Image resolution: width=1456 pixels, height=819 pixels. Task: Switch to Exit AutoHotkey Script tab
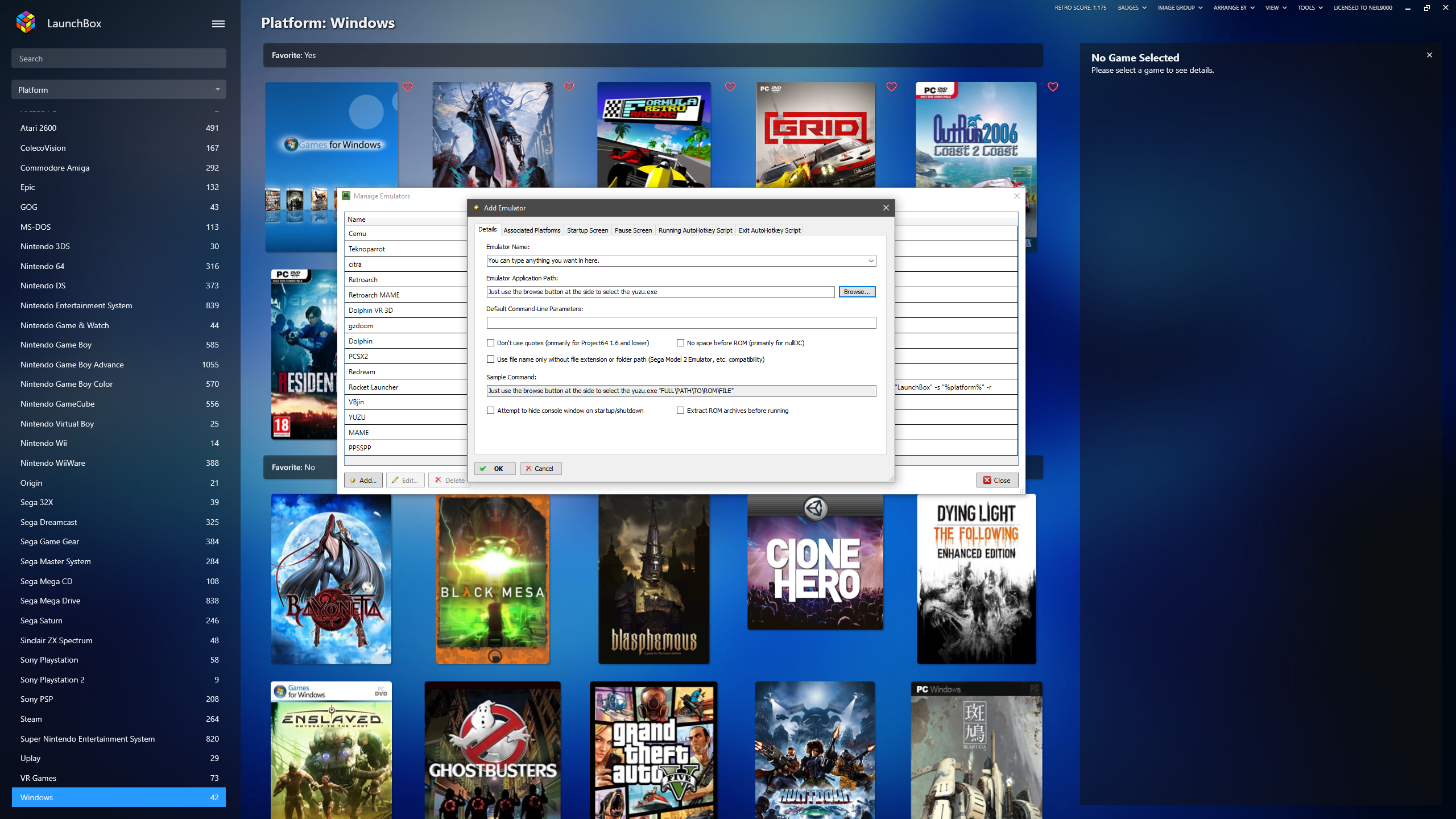click(x=769, y=230)
